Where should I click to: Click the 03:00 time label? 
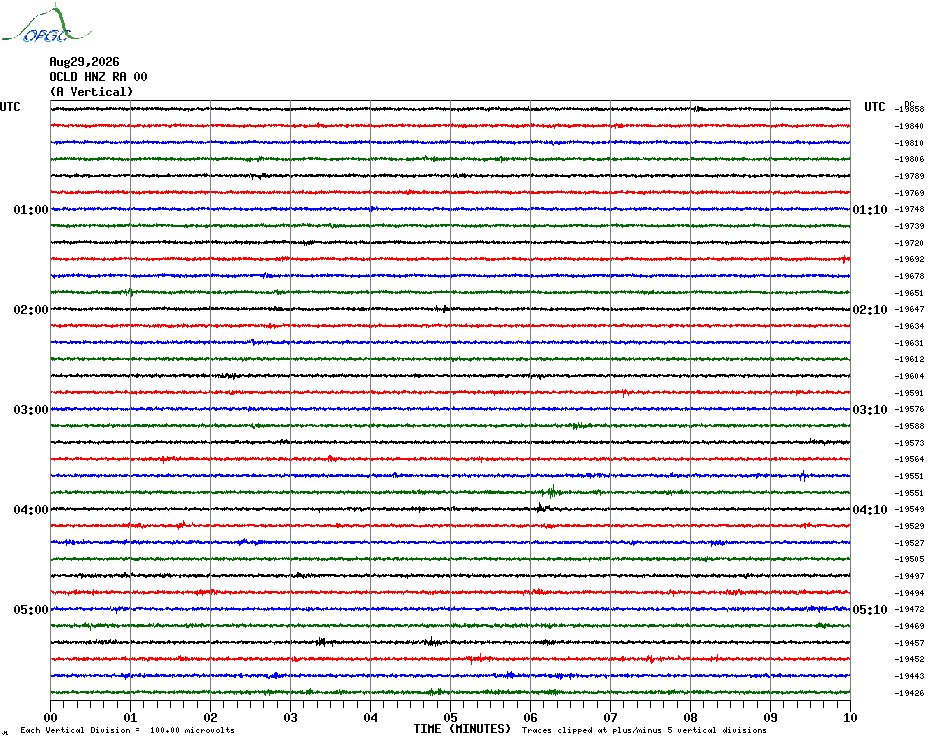pos(31,409)
